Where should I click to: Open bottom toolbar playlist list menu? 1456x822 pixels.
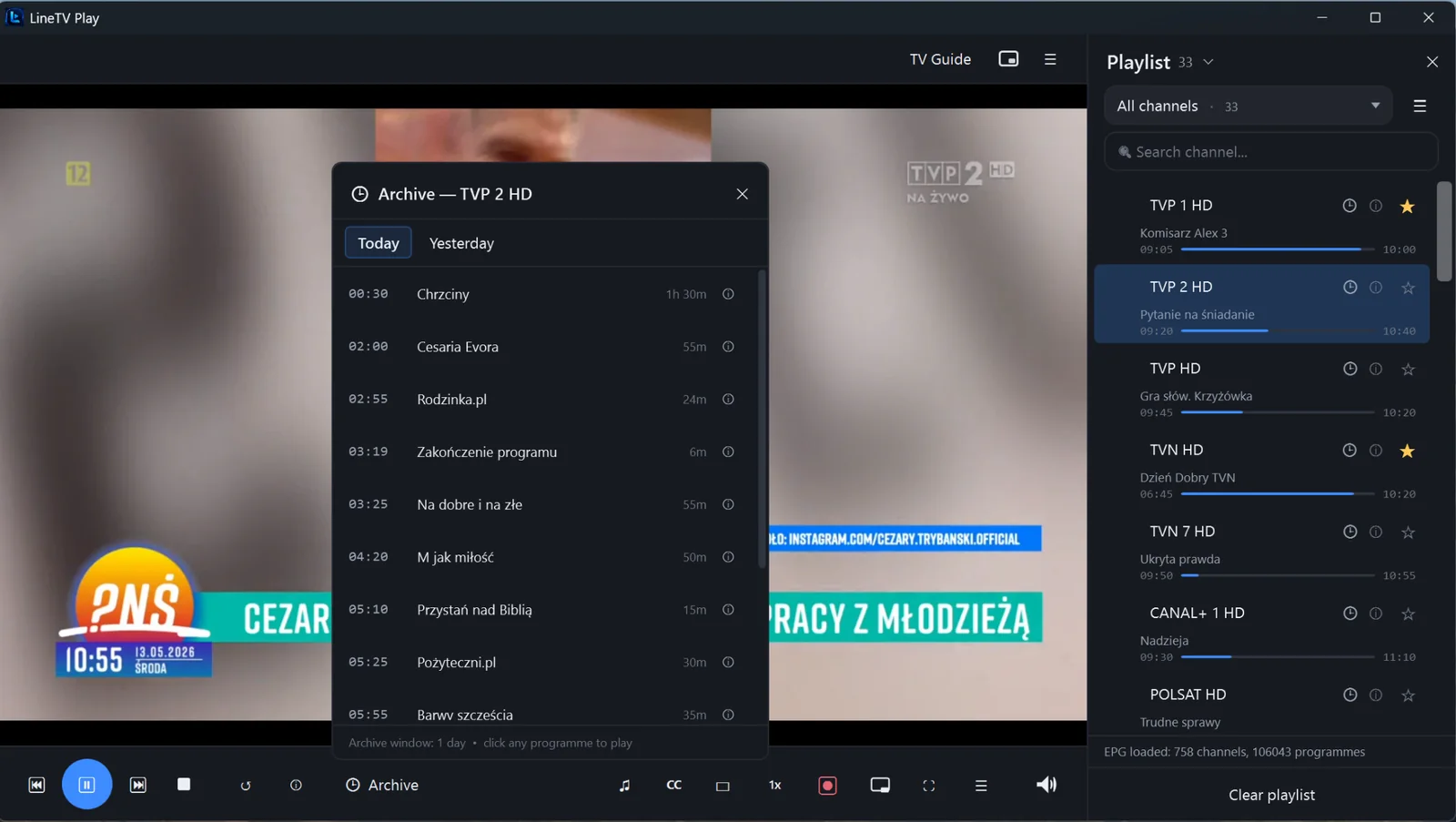[x=981, y=785]
